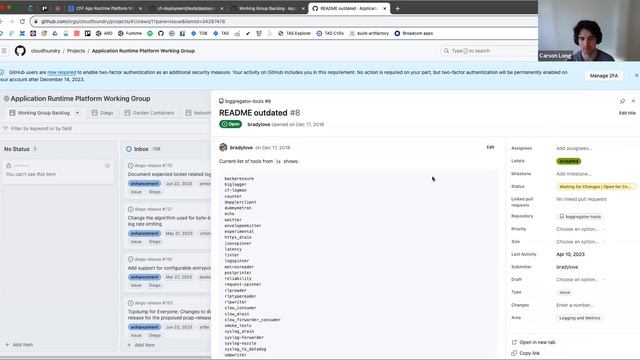
Task: Open the Projects breadcrumb link
Action: pyautogui.click(x=76, y=51)
